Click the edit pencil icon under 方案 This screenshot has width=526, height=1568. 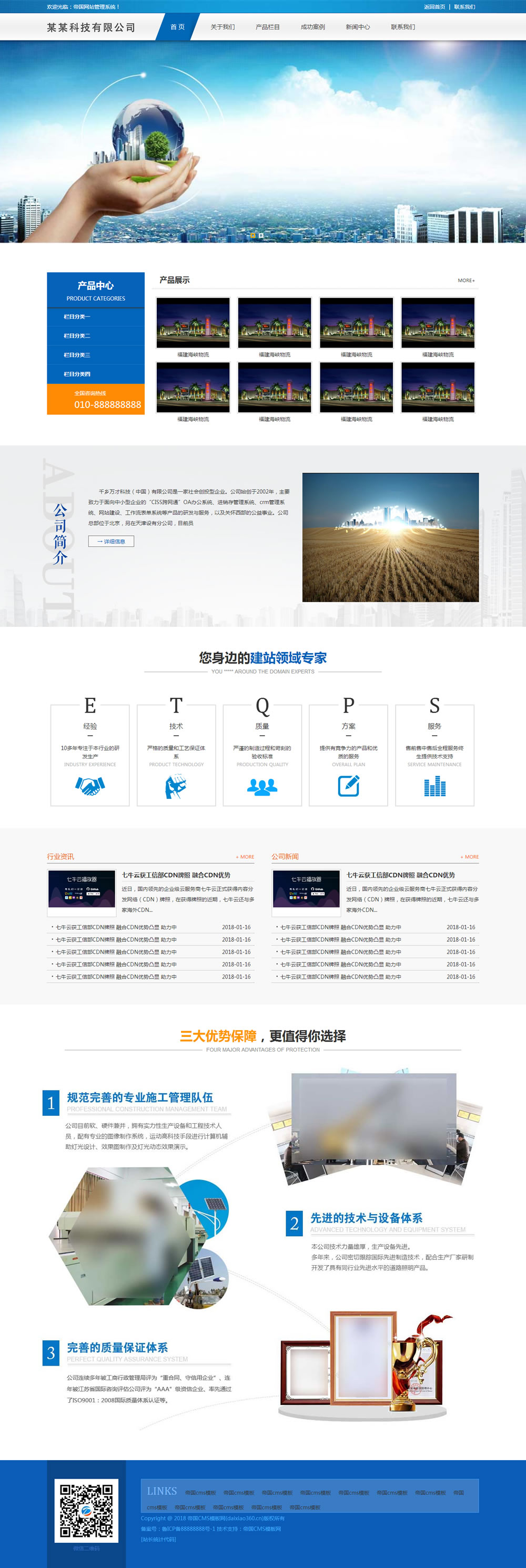click(x=348, y=786)
